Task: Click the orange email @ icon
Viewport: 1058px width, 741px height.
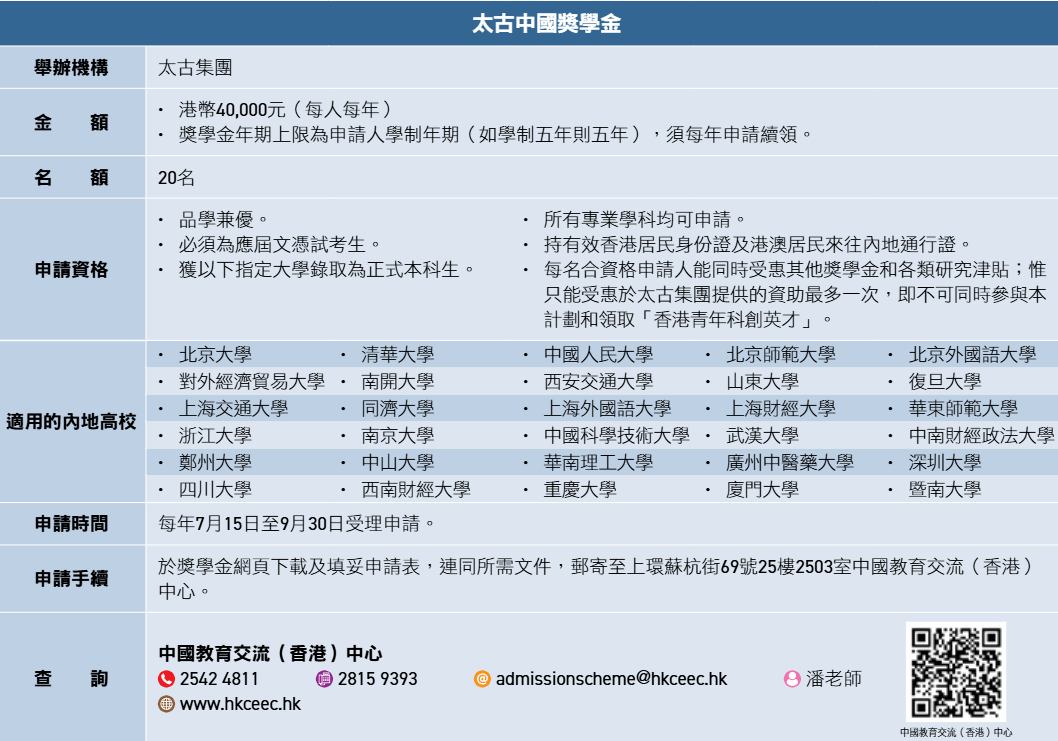Action: [x=482, y=679]
